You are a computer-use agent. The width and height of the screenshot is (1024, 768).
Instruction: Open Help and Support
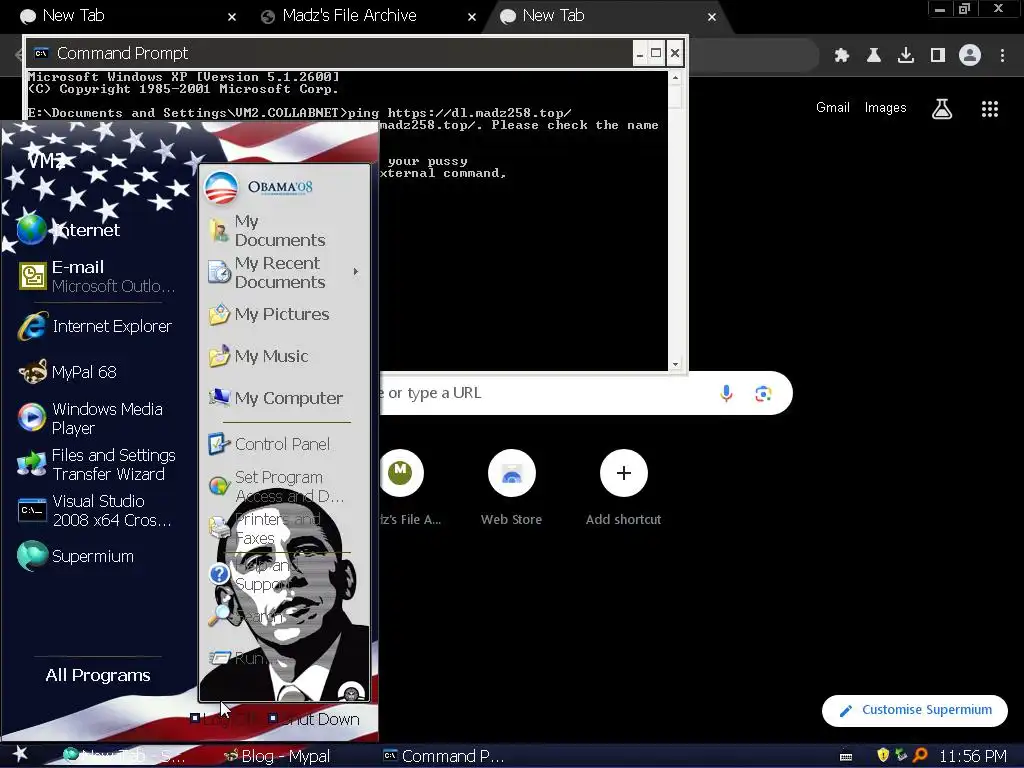(253, 575)
